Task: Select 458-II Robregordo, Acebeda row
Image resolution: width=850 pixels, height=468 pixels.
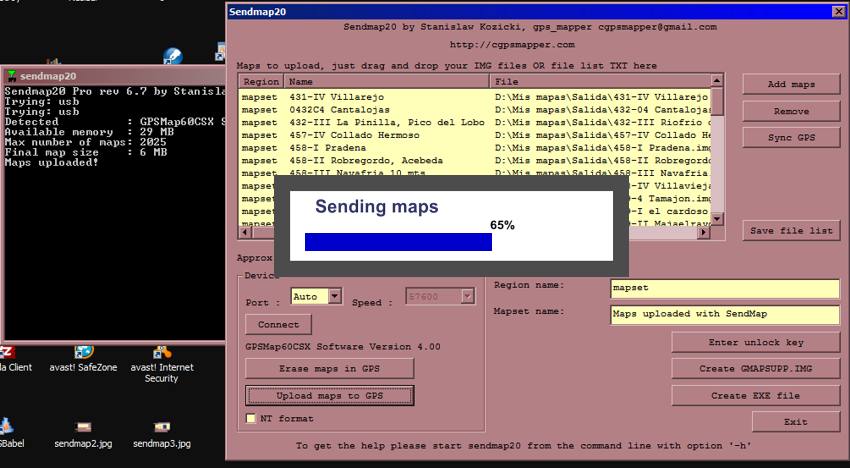Action: pyautogui.click(x=474, y=161)
